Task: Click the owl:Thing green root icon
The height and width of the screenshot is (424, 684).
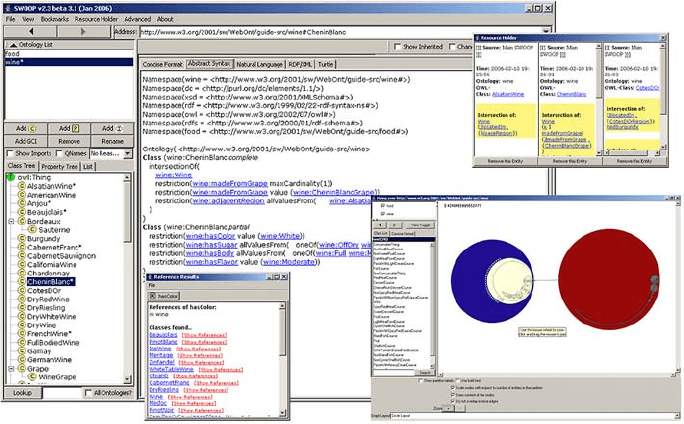Action: (11, 177)
